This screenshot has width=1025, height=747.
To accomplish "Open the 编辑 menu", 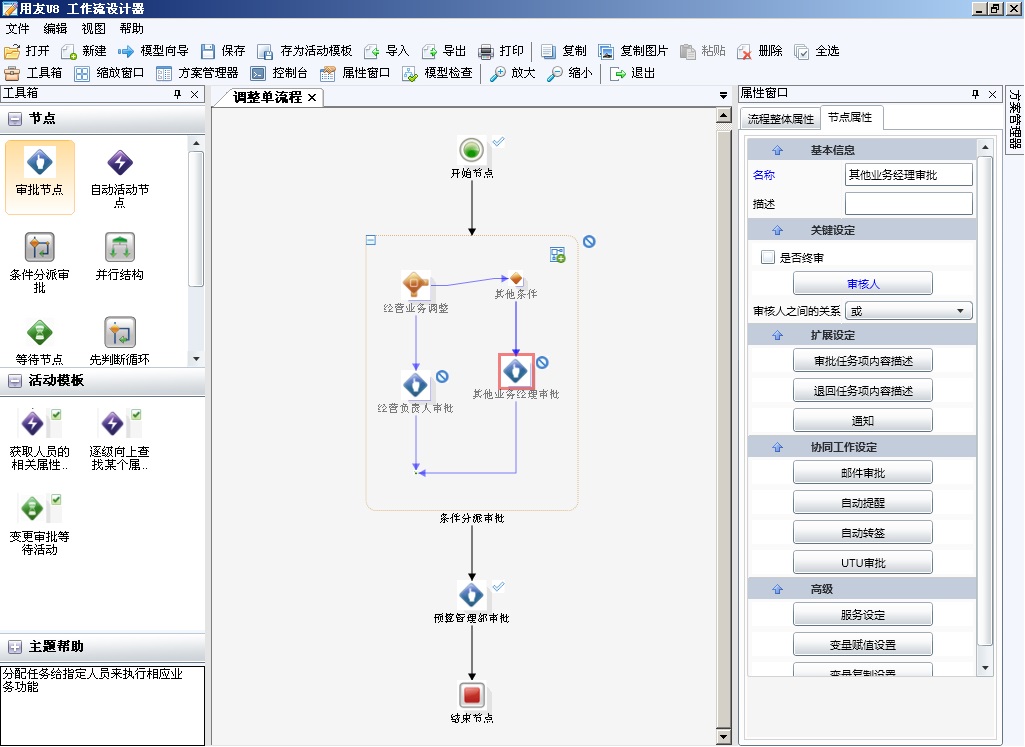I will click(56, 29).
